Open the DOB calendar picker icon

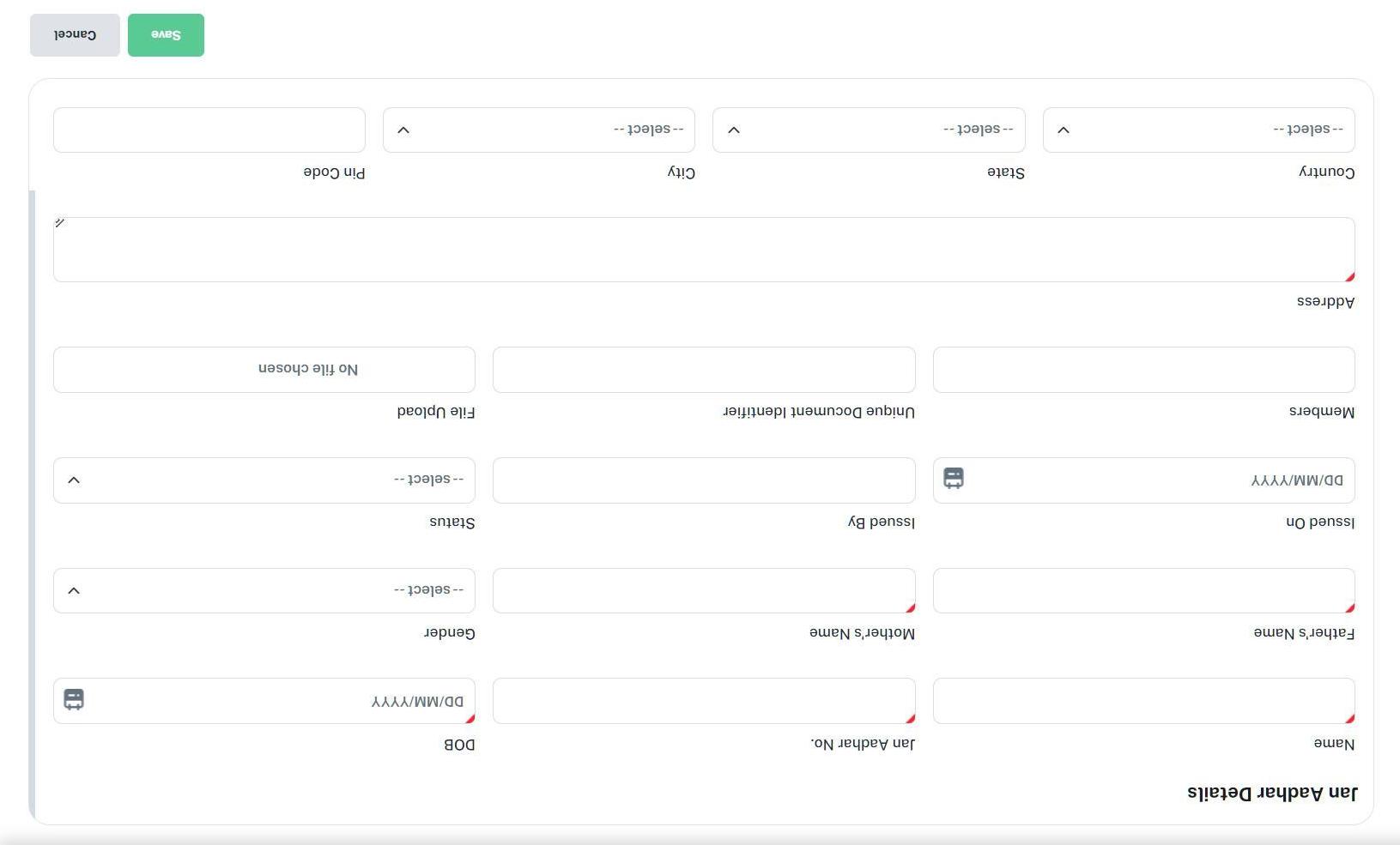pyautogui.click(x=74, y=699)
